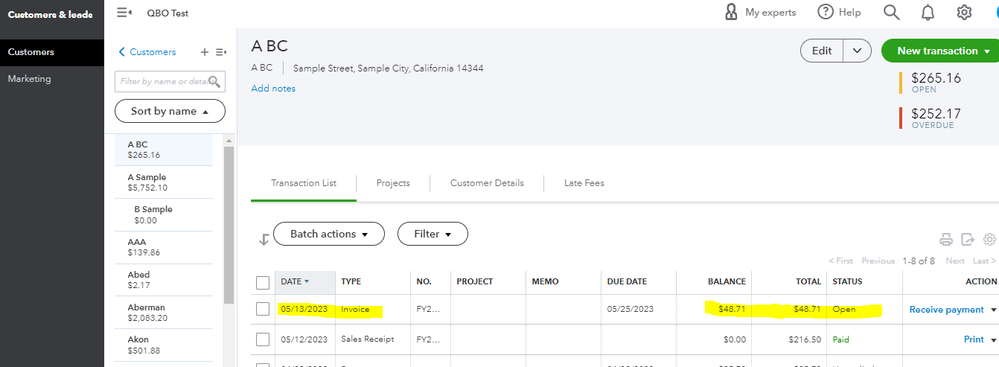Open Marketing in the left sidebar
The height and width of the screenshot is (367, 999).
(52, 79)
